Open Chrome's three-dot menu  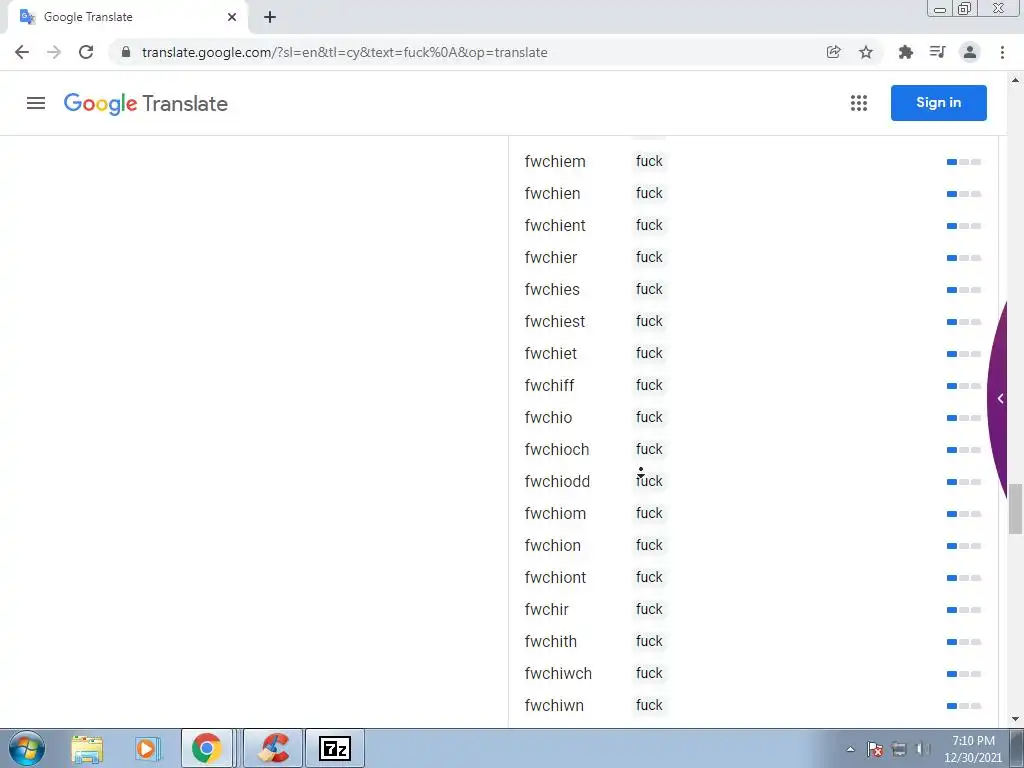(1002, 52)
